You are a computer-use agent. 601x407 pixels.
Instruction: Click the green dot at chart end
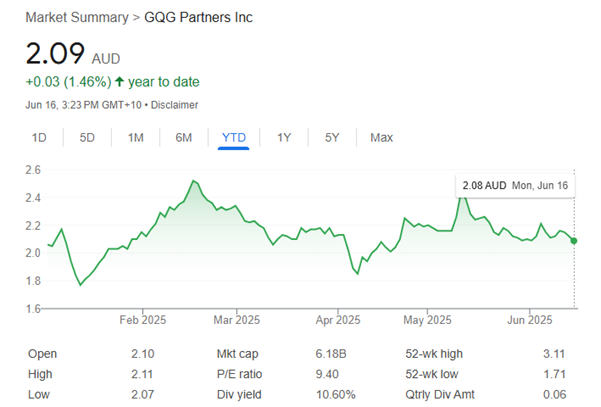pos(574,241)
